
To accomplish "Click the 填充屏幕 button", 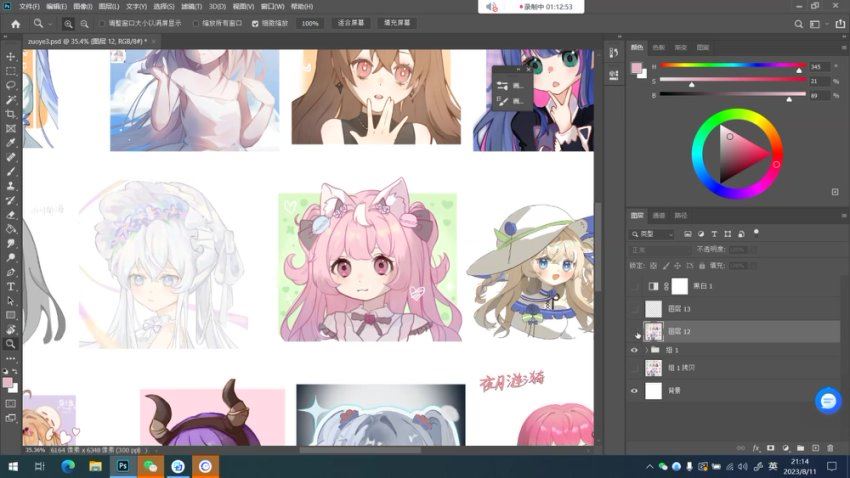I will (x=397, y=23).
